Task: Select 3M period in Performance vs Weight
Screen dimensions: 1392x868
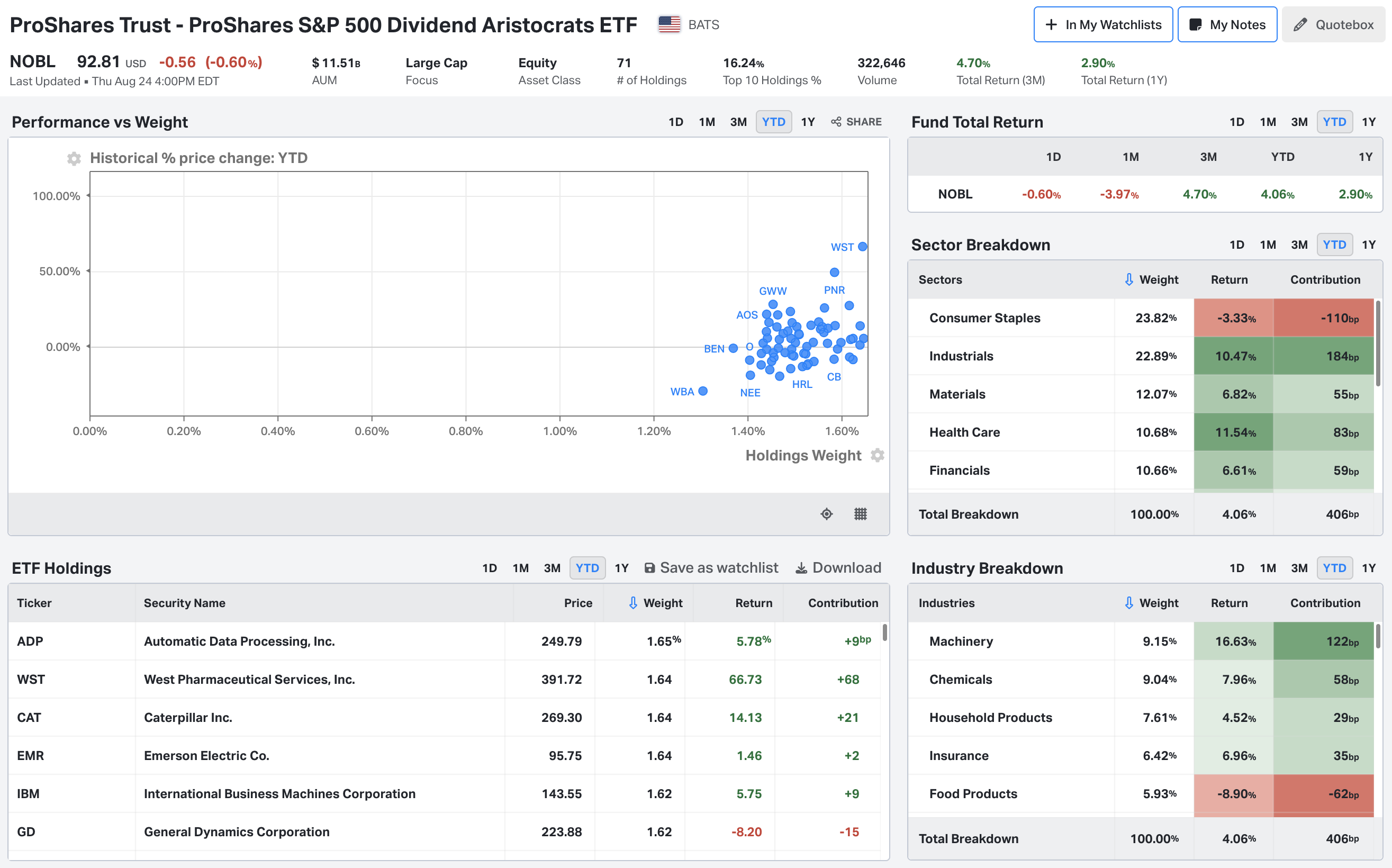Action: click(738, 122)
